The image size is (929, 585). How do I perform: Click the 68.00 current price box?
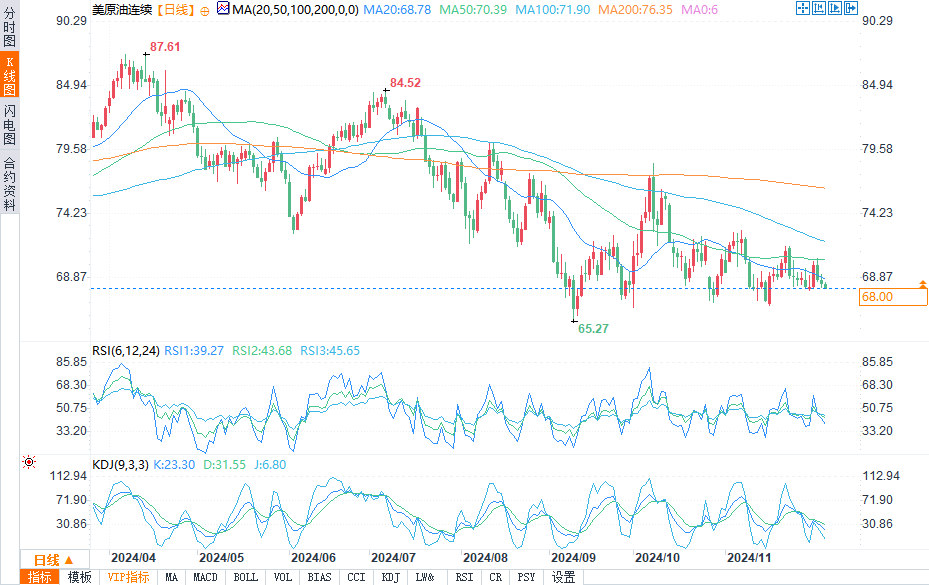(893, 297)
